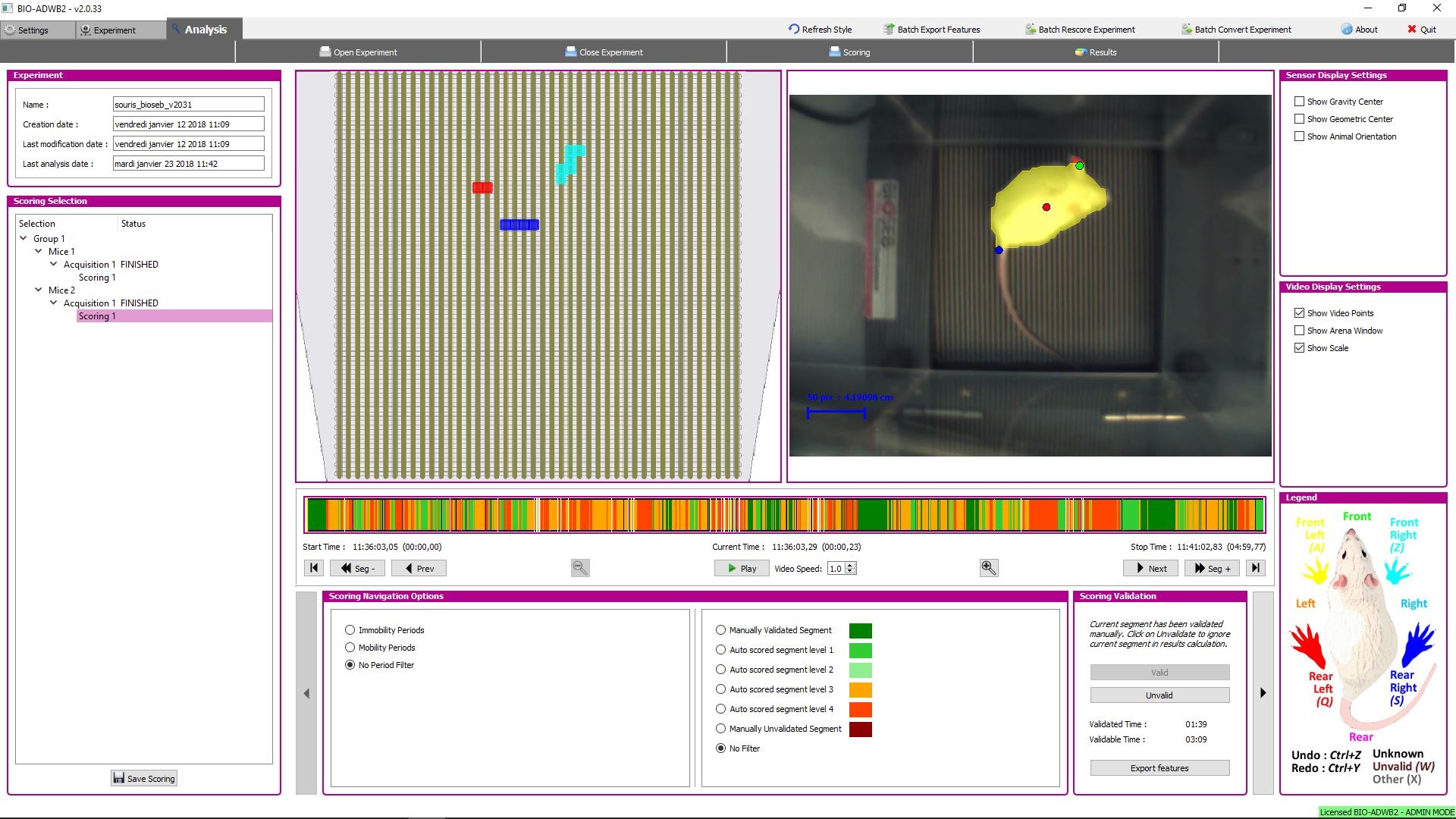Image resolution: width=1456 pixels, height=819 pixels.
Task: Click the zoom in magnifier icon
Action: [988, 568]
